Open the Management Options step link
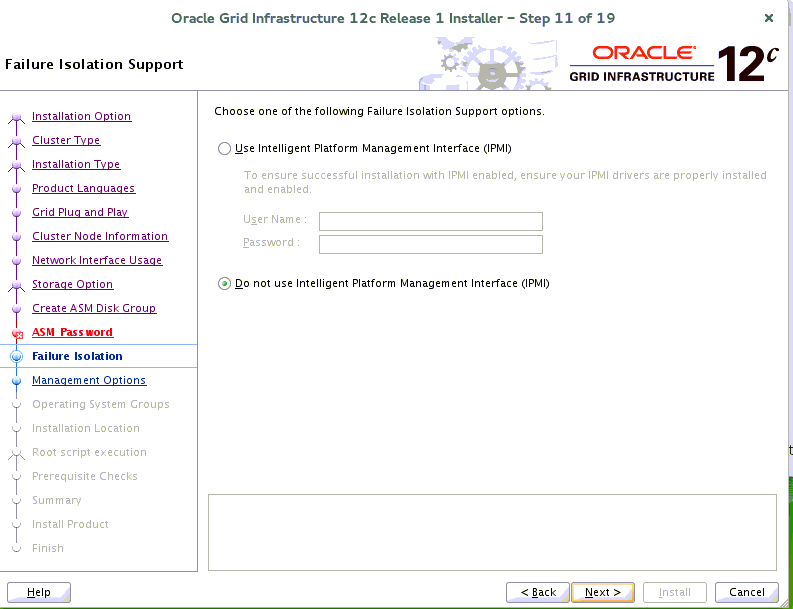793x609 pixels. [89, 381]
